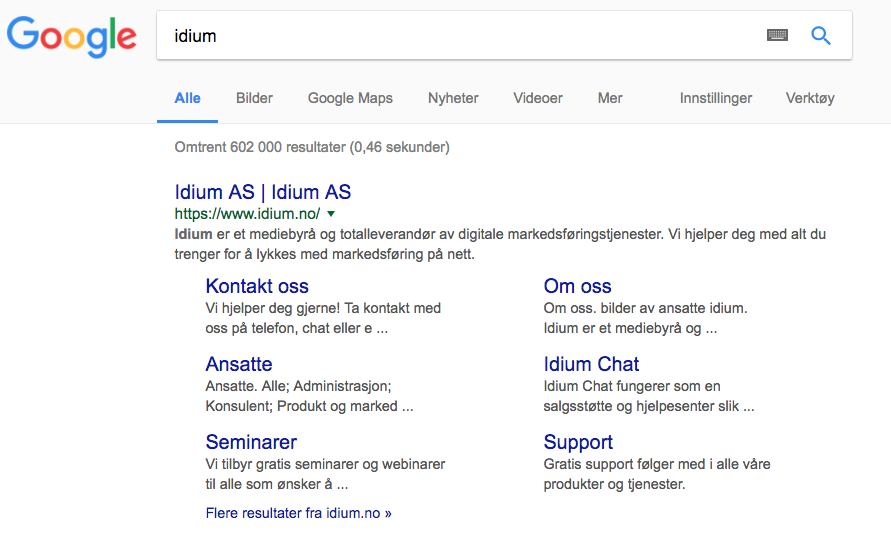
Task: Open the Kontakt oss sitelink
Action: click(257, 286)
